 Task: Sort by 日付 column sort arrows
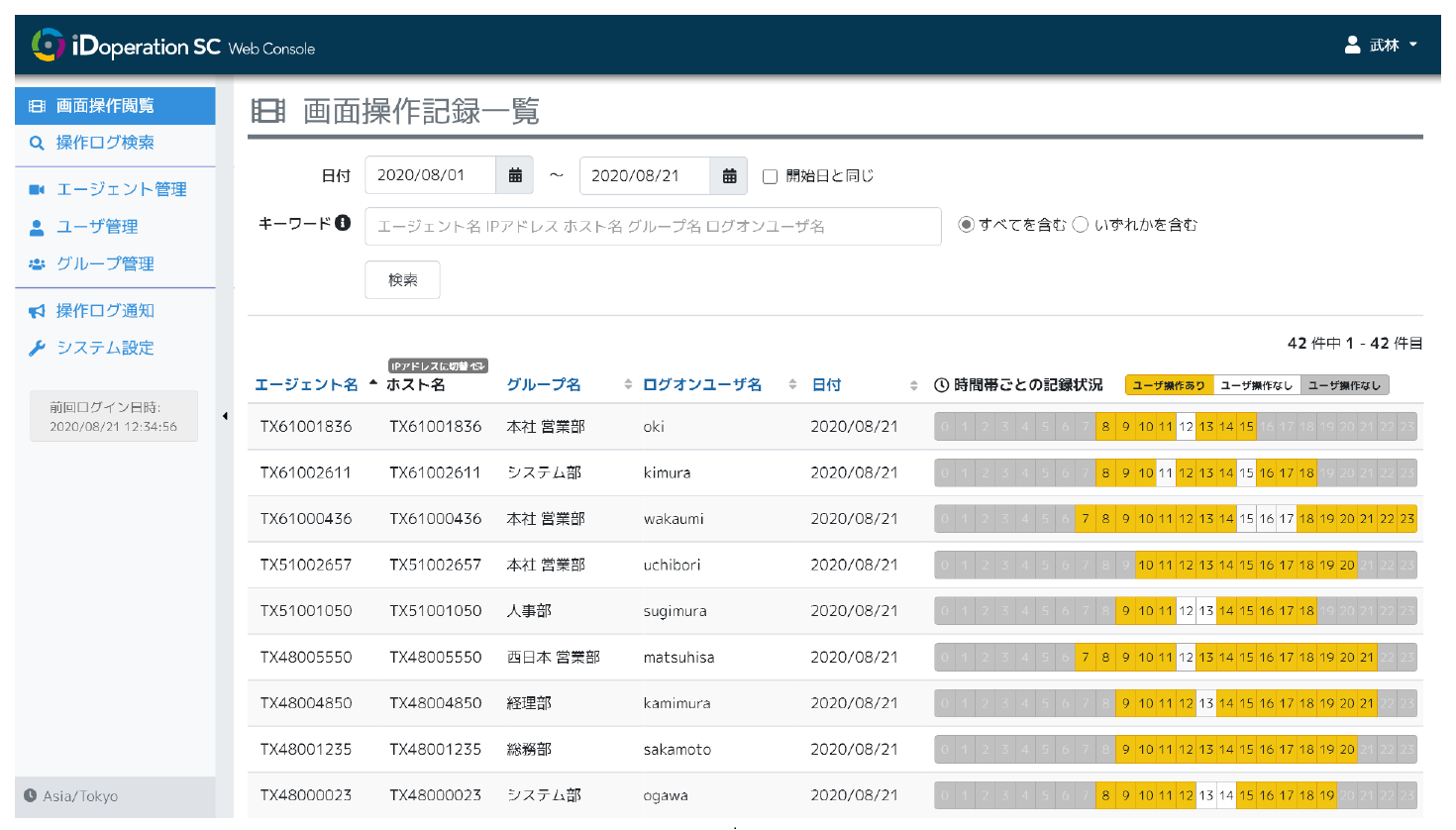coord(913,385)
